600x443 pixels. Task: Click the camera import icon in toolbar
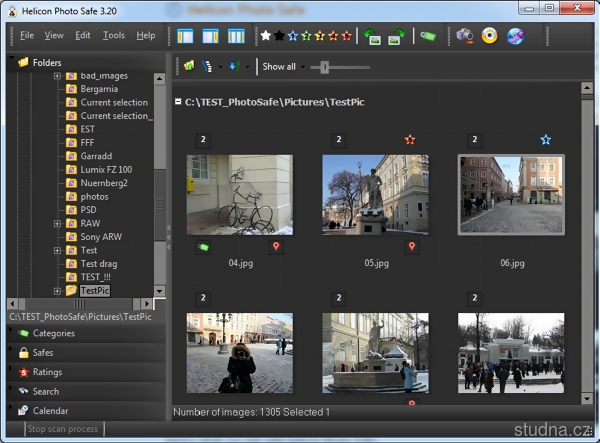[x=465, y=36]
